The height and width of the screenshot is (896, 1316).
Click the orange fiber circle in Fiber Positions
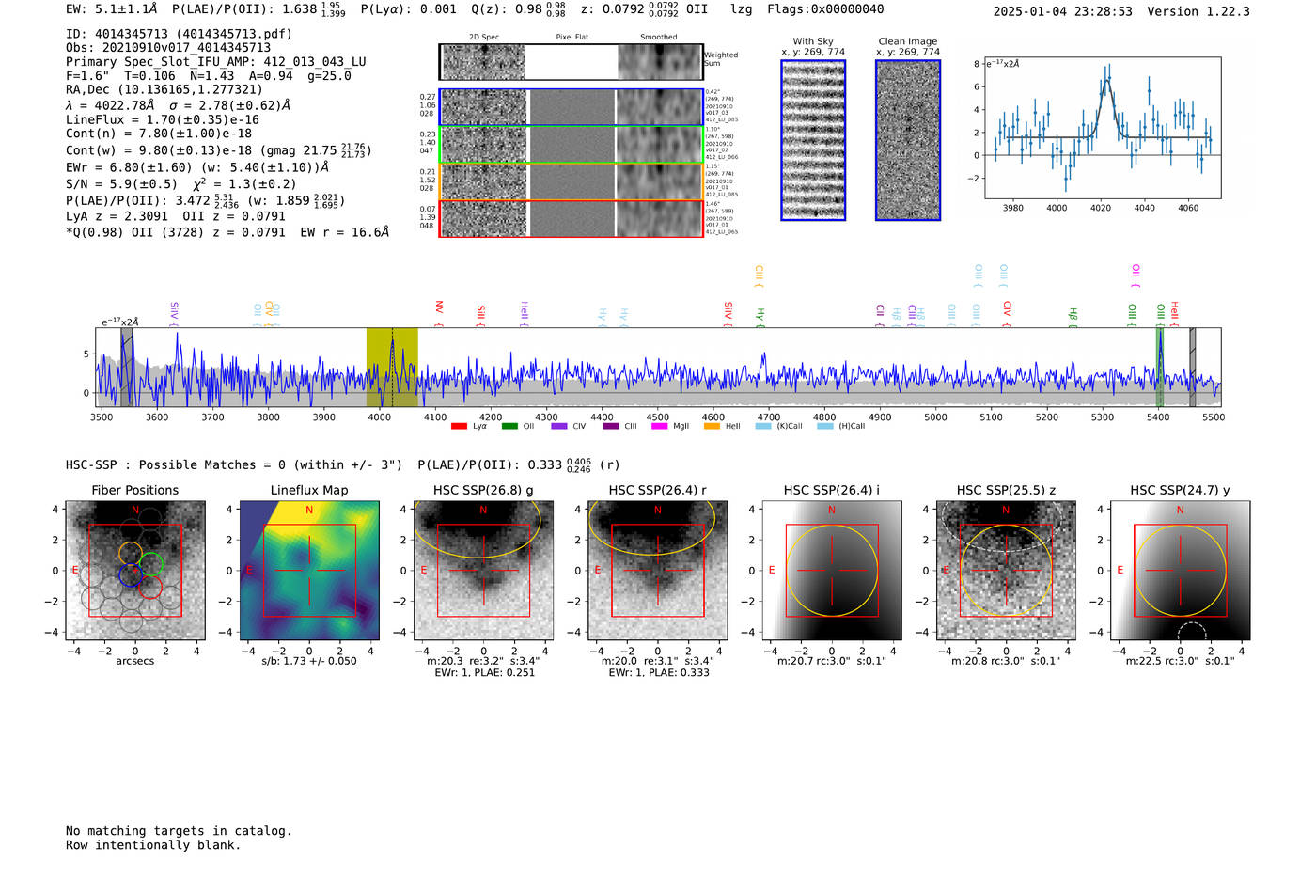131,554
